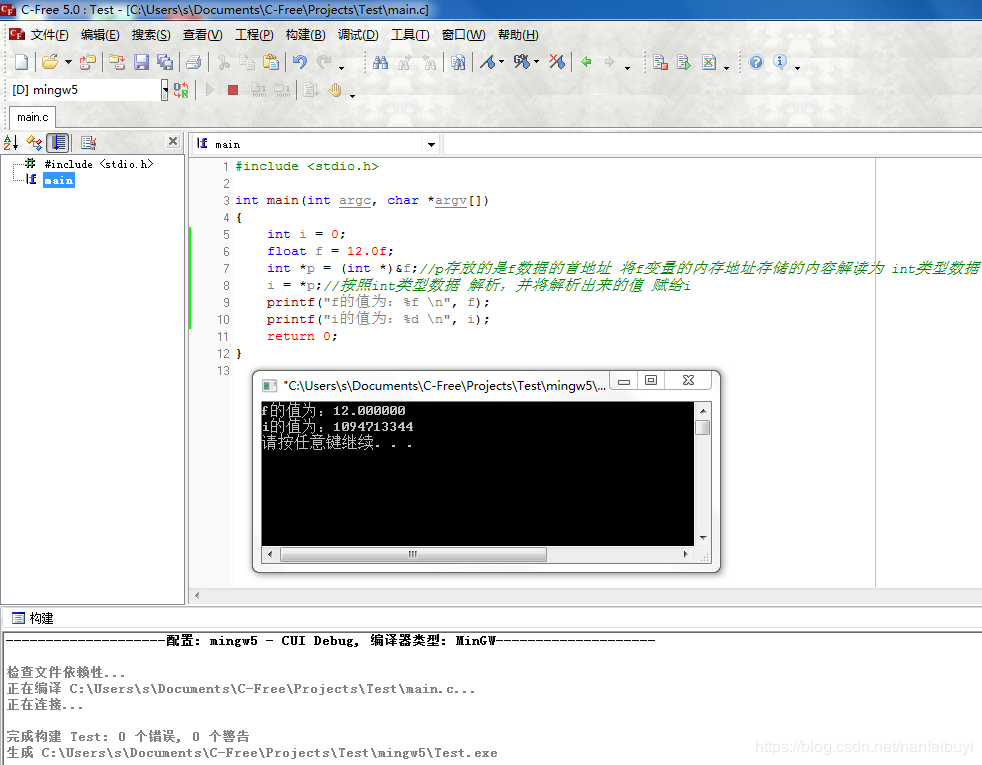Viewport: 982px width, 765px height.
Task: Toggle alphabetical A-Z sort in symbol panel
Action: (x=11, y=143)
